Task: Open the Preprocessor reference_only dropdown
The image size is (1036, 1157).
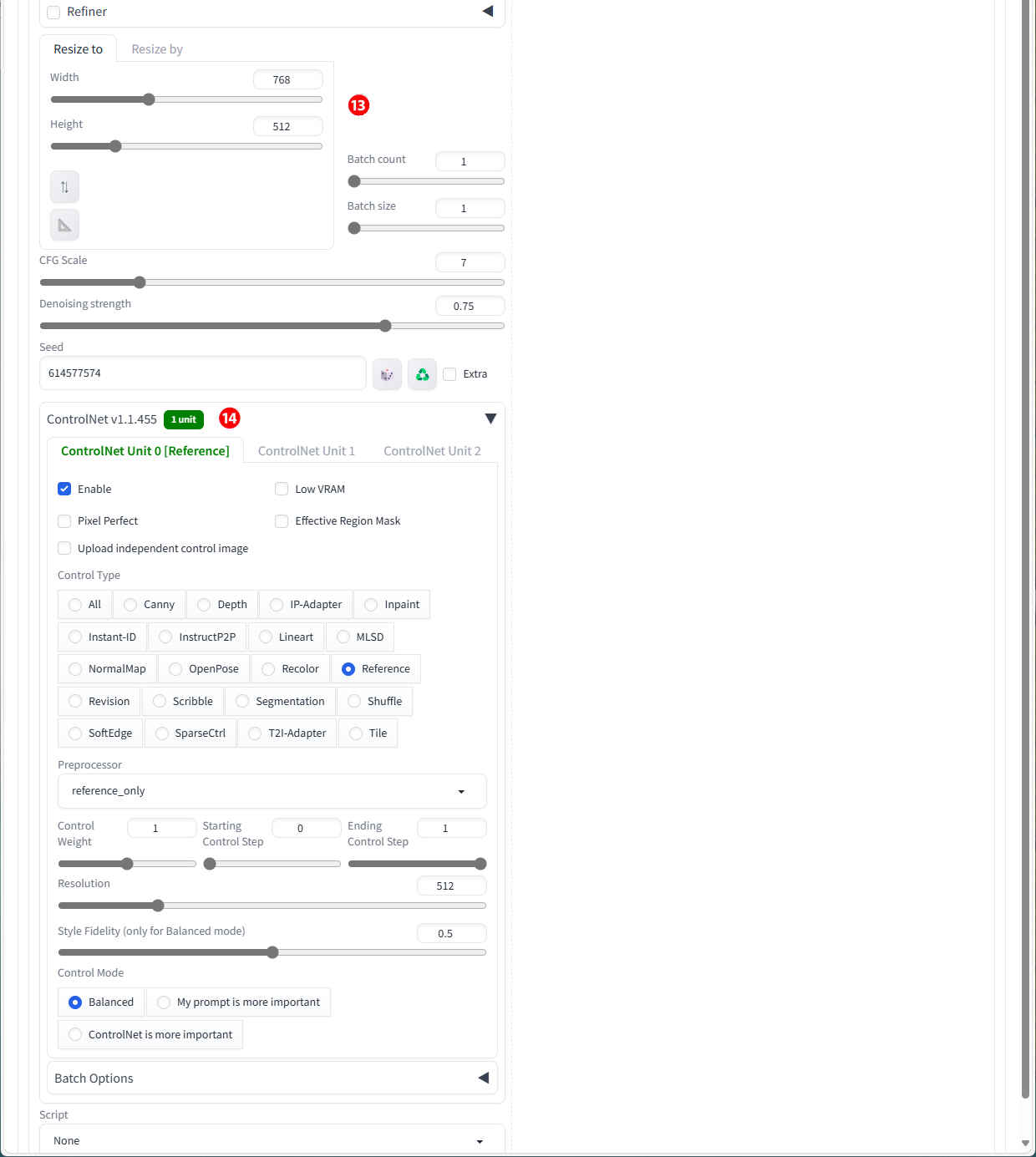Action: click(x=272, y=791)
